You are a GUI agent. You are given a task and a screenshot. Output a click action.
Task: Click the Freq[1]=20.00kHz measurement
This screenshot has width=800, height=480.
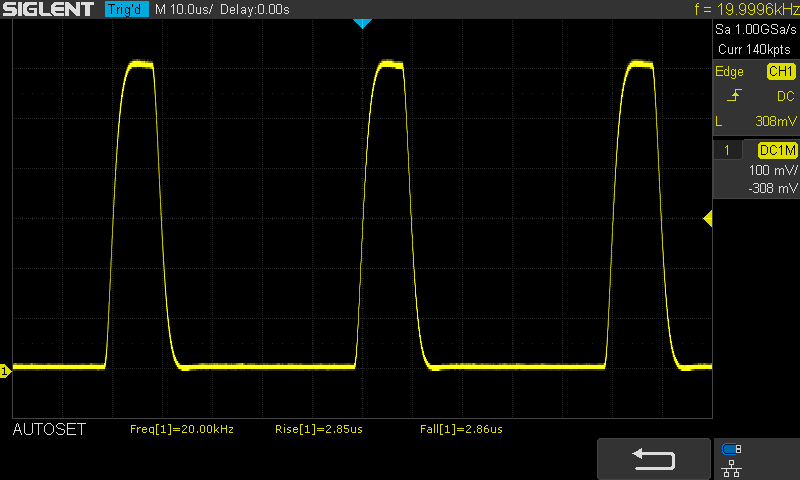click(182, 429)
